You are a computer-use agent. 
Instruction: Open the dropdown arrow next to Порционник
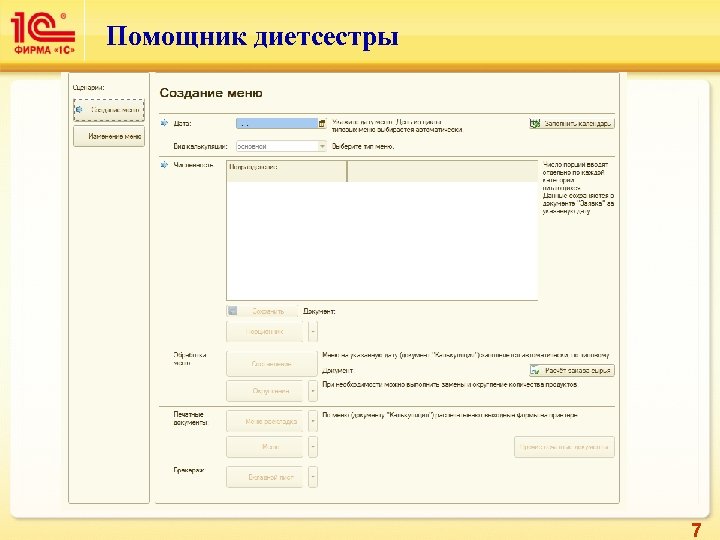click(313, 332)
